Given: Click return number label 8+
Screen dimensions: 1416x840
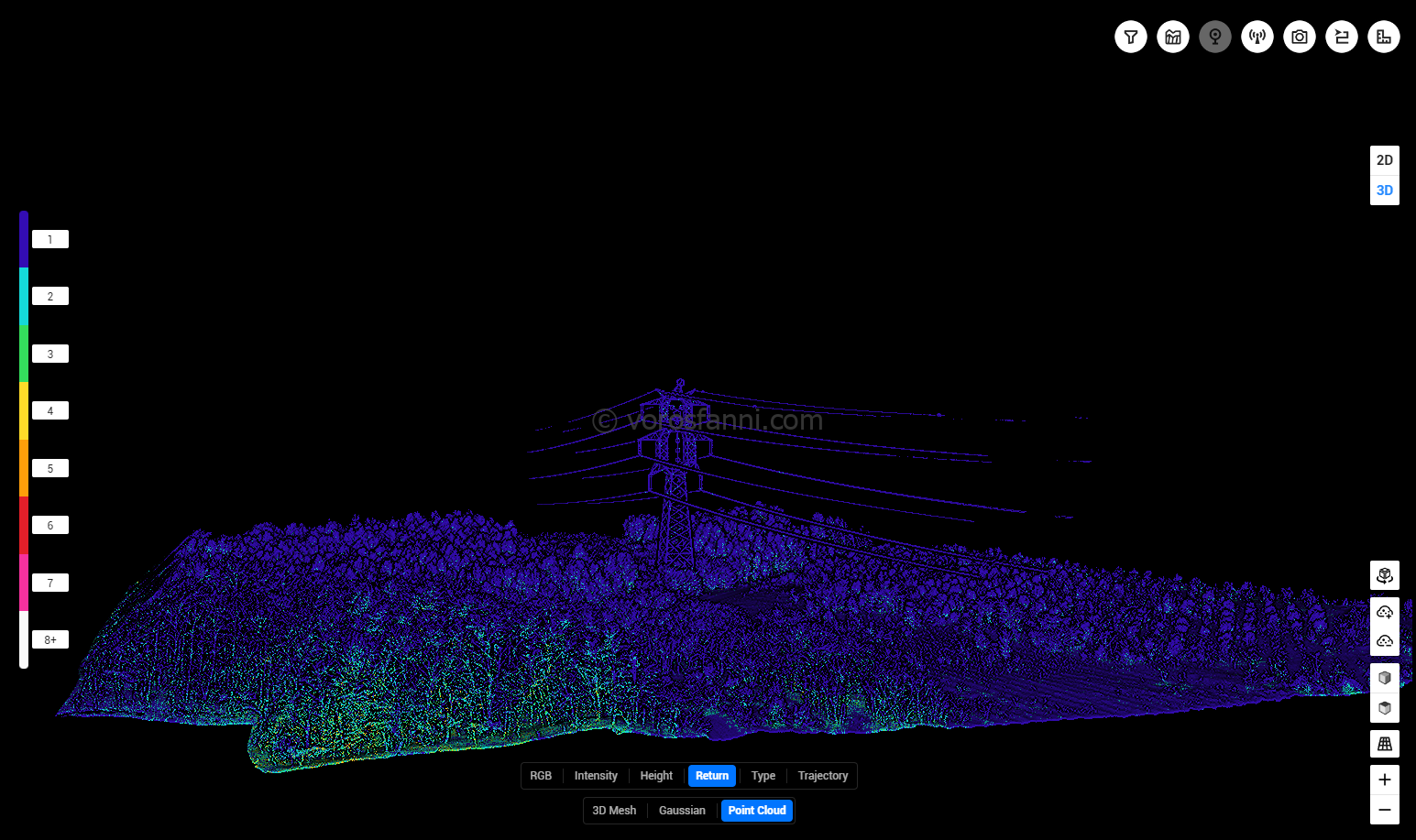Looking at the screenshot, I should coord(50,640).
